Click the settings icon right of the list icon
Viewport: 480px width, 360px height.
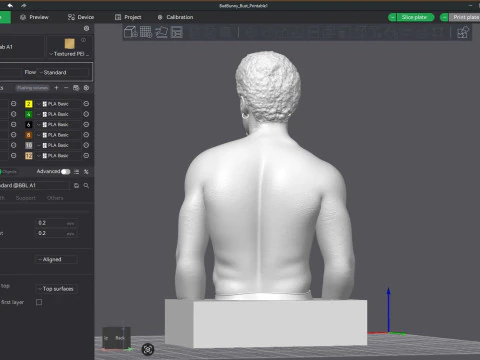click(x=86, y=172)
